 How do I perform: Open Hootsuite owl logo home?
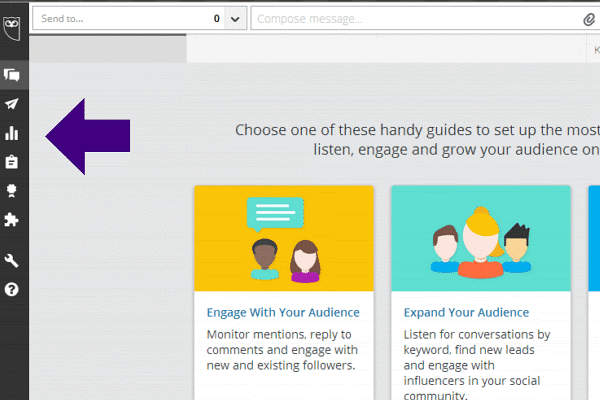[x=12, y=28]
